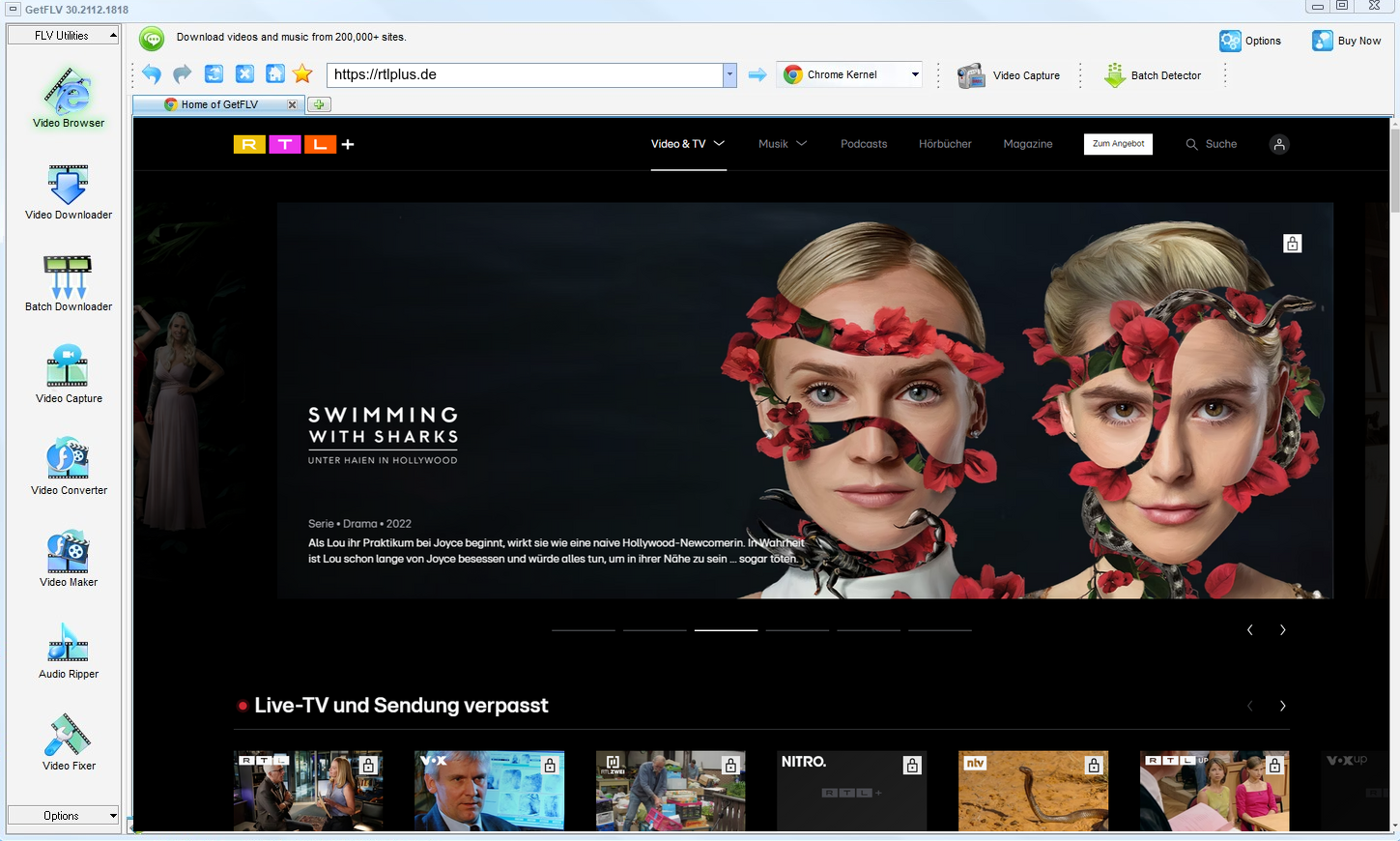Click the RTL+ logo
This screenshot has width=1400, height=841.
click(x=294, y=144)
